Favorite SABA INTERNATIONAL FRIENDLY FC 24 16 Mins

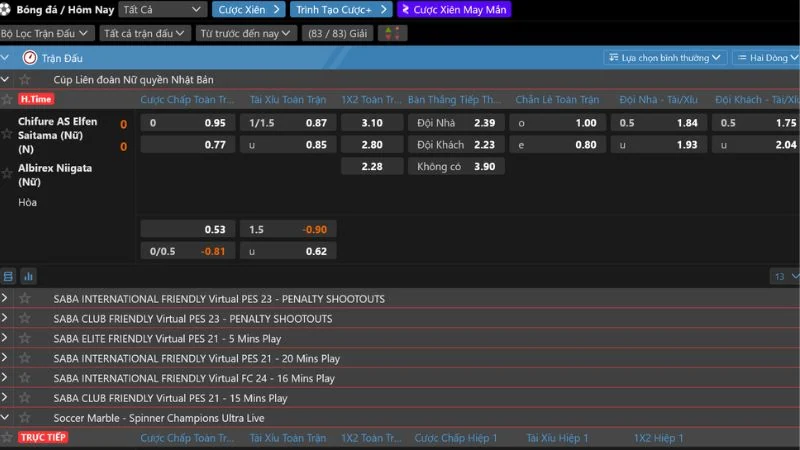pyautogui.click(x=24, y=378)
